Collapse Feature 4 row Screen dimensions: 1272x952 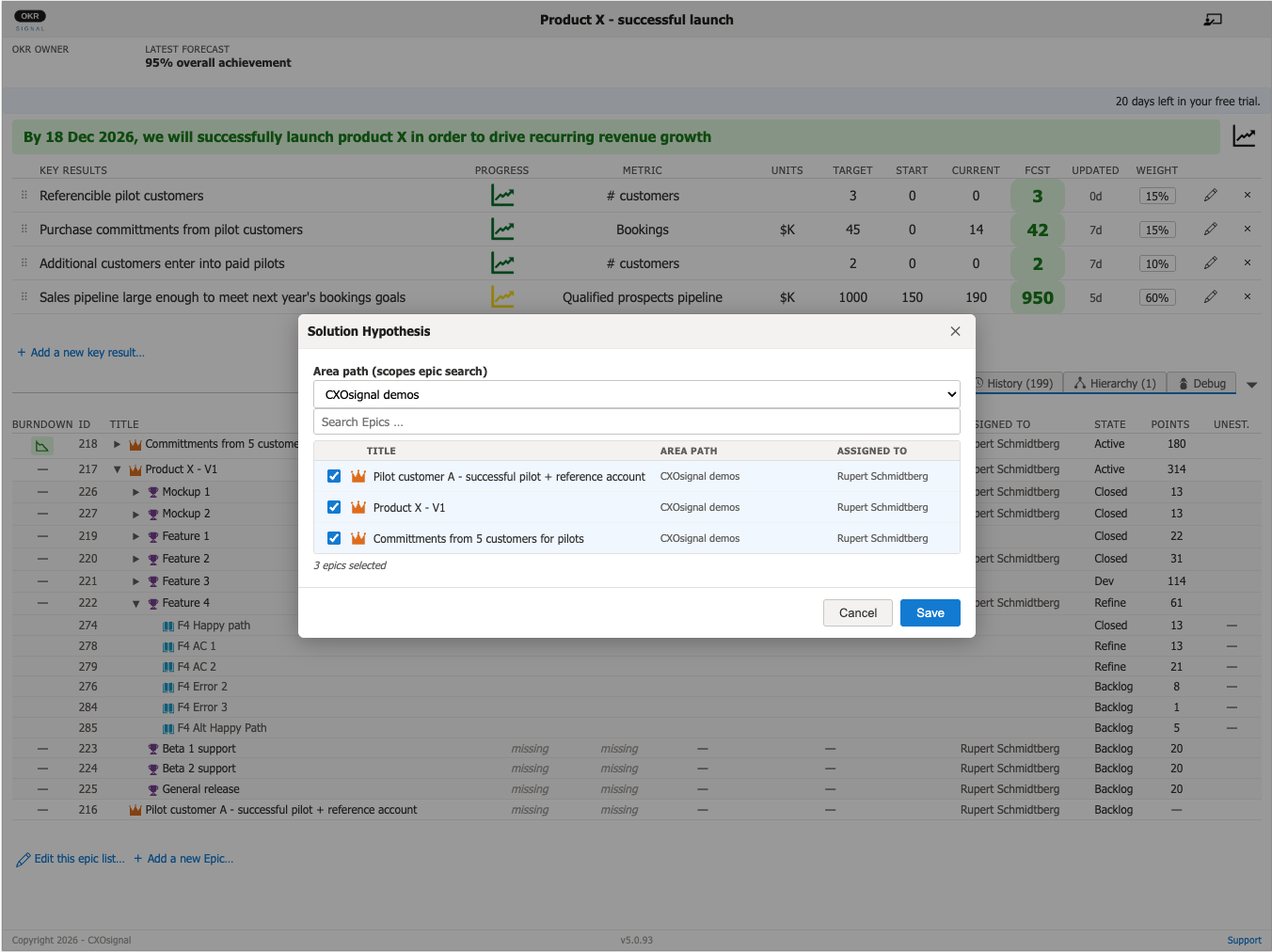pos(135,604)
